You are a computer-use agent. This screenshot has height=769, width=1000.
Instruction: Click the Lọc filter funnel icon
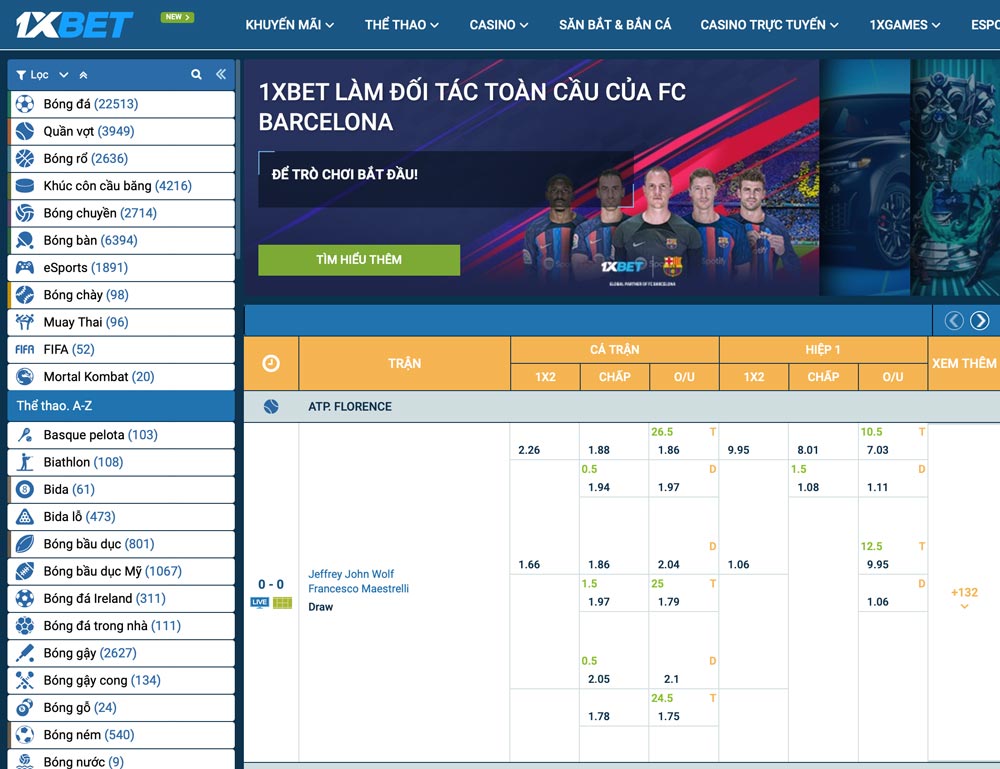click(x=21, y=75)
